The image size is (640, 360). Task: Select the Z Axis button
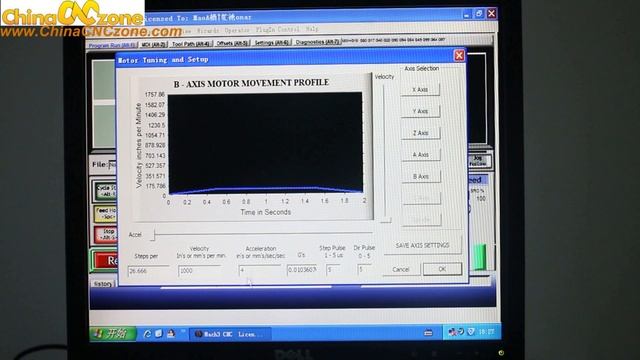click(x=420, y=133)
